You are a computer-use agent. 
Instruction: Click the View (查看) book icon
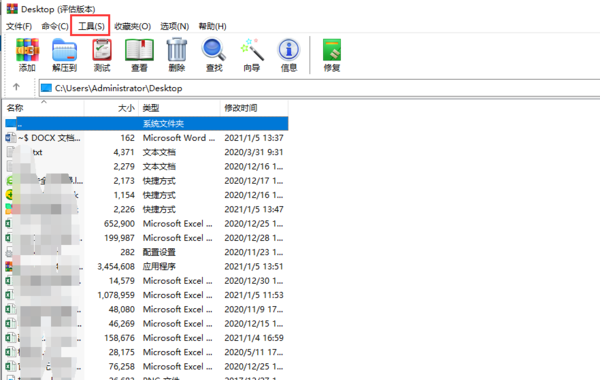pyautogui.click(x=139, y=50)
